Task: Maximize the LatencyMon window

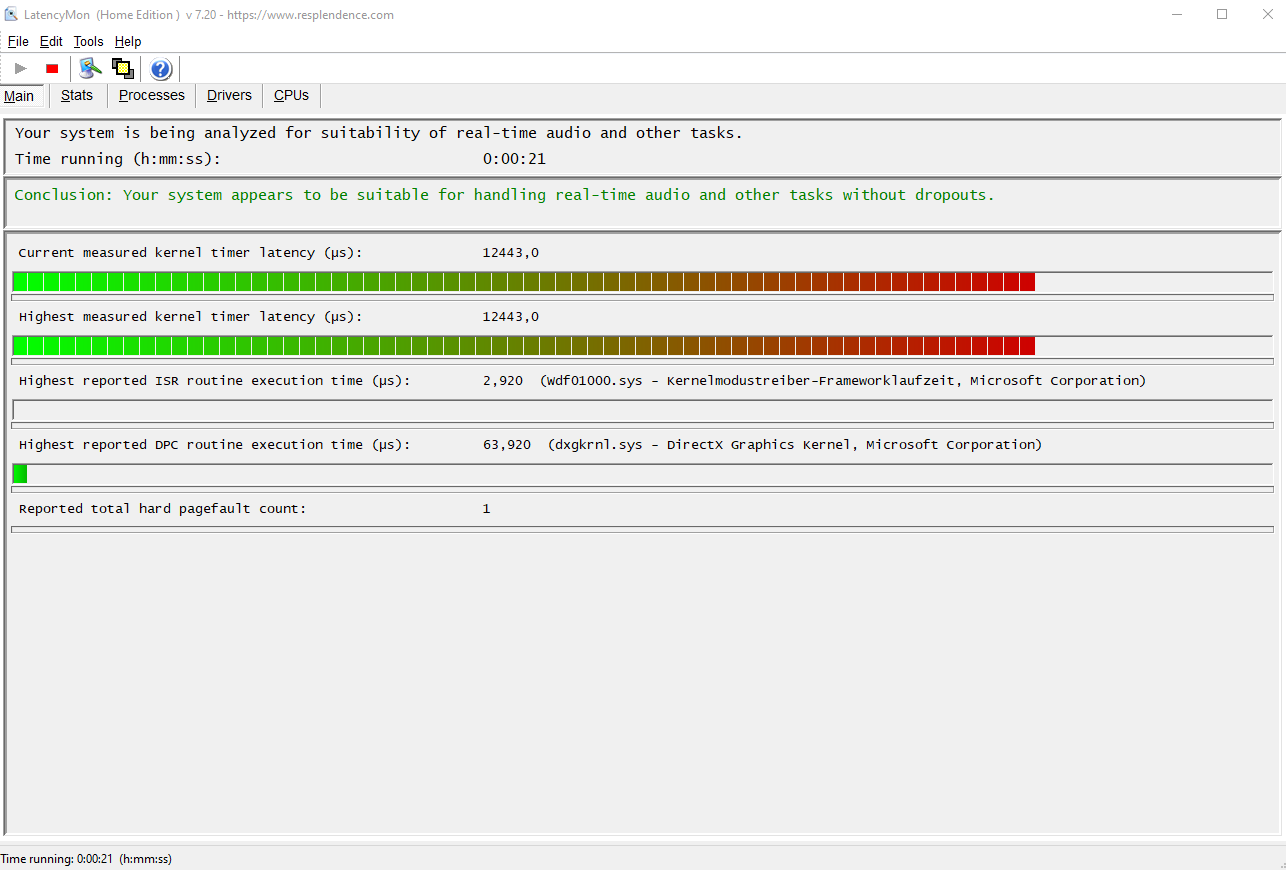Action: pyautogui.click(x=1222, y=14)
